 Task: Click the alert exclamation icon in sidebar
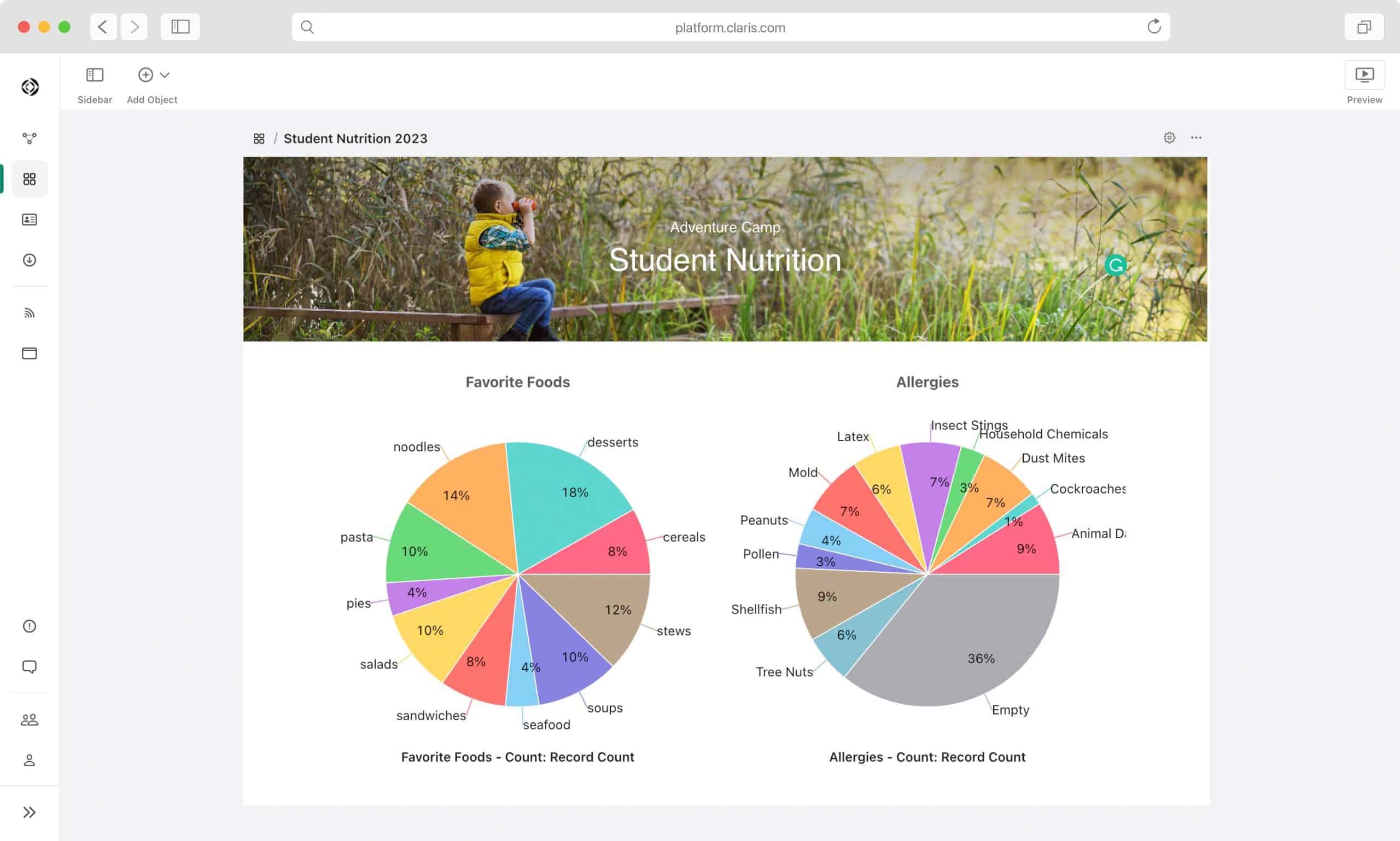tap(30, 626)
